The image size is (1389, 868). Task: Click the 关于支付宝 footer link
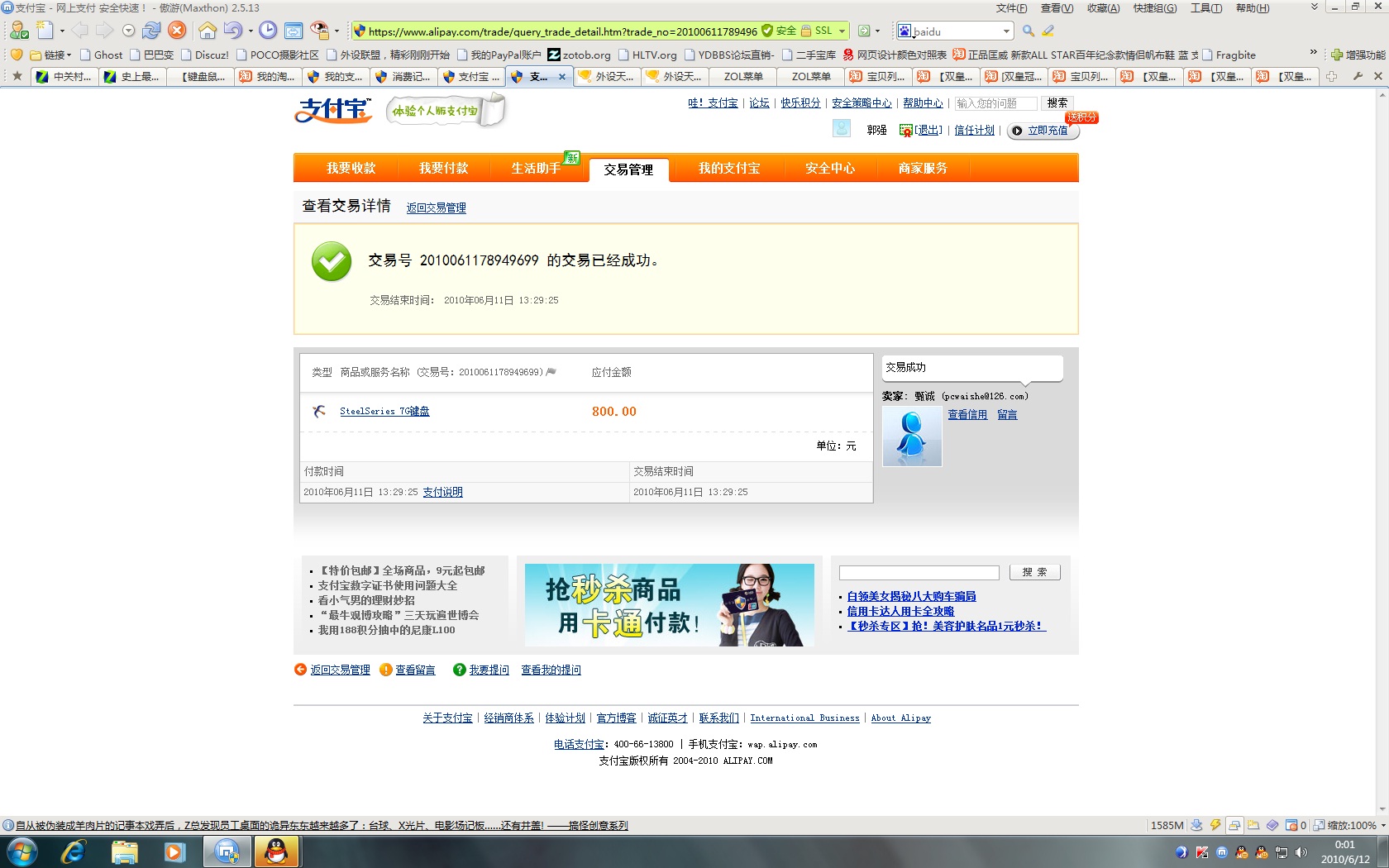click(447, 718)
